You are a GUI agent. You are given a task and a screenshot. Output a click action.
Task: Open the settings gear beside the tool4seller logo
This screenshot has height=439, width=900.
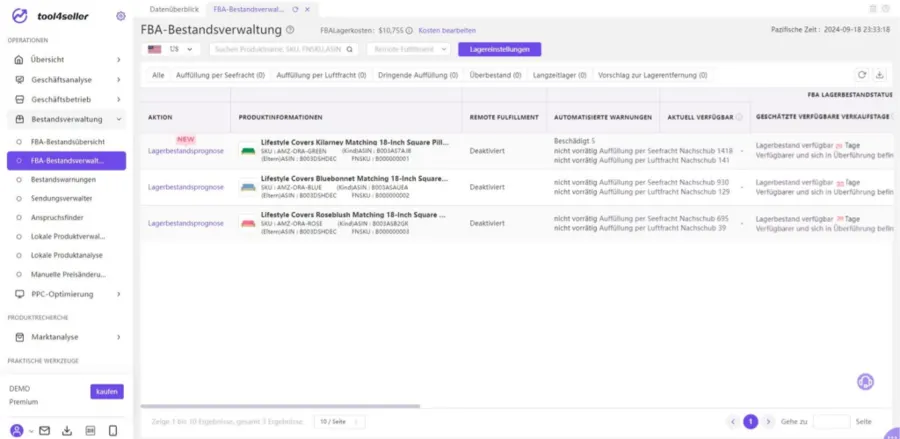[x=121, y=16]
